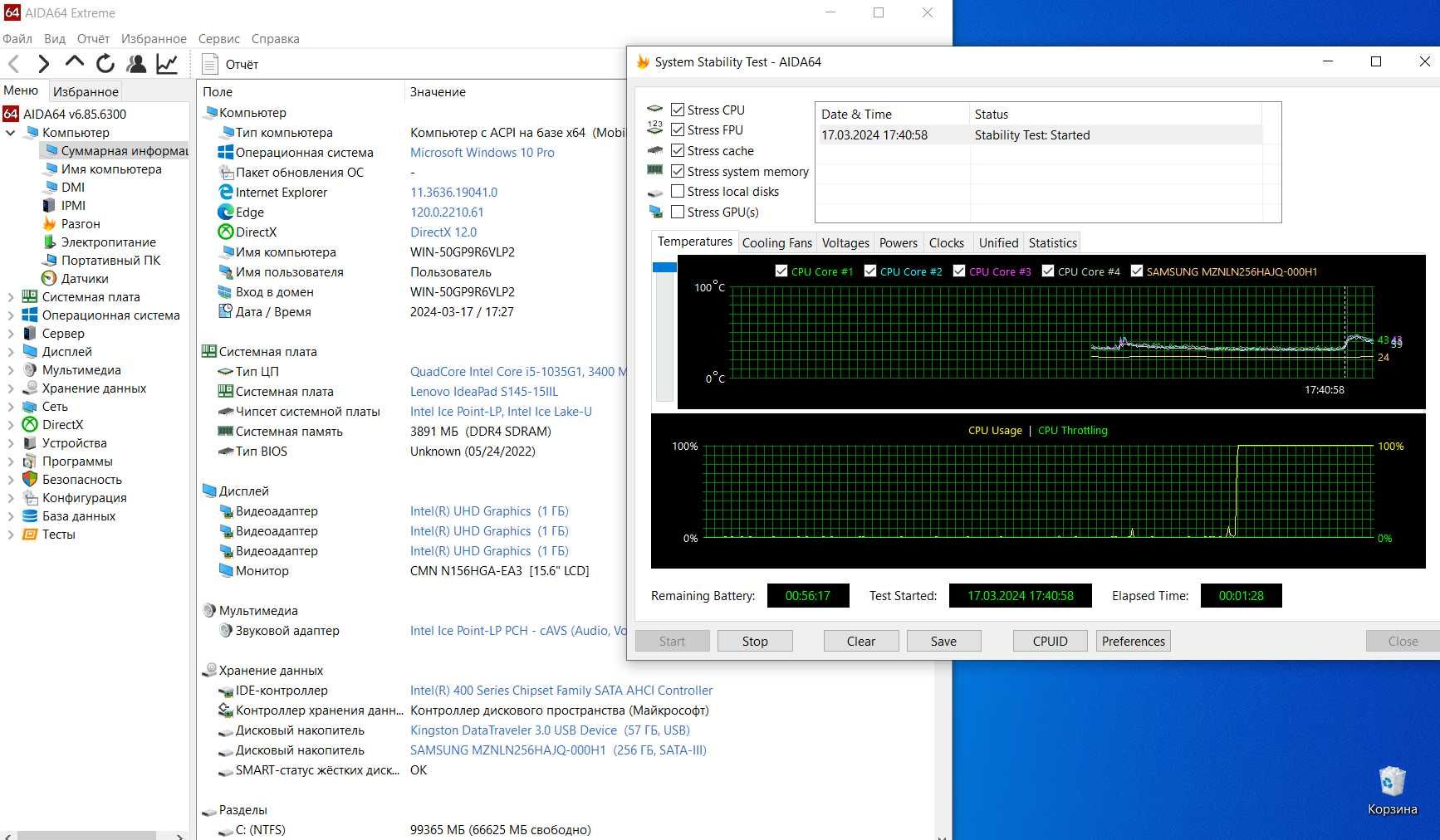
Task: Open База данных tree item
Action: pyautogui.click(x=79, y=516)
